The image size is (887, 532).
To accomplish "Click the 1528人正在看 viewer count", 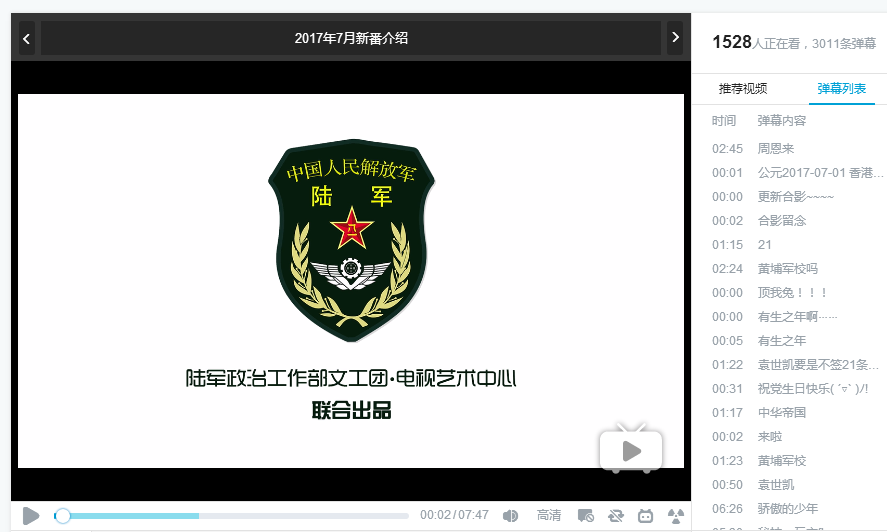I will coord(756,42).
